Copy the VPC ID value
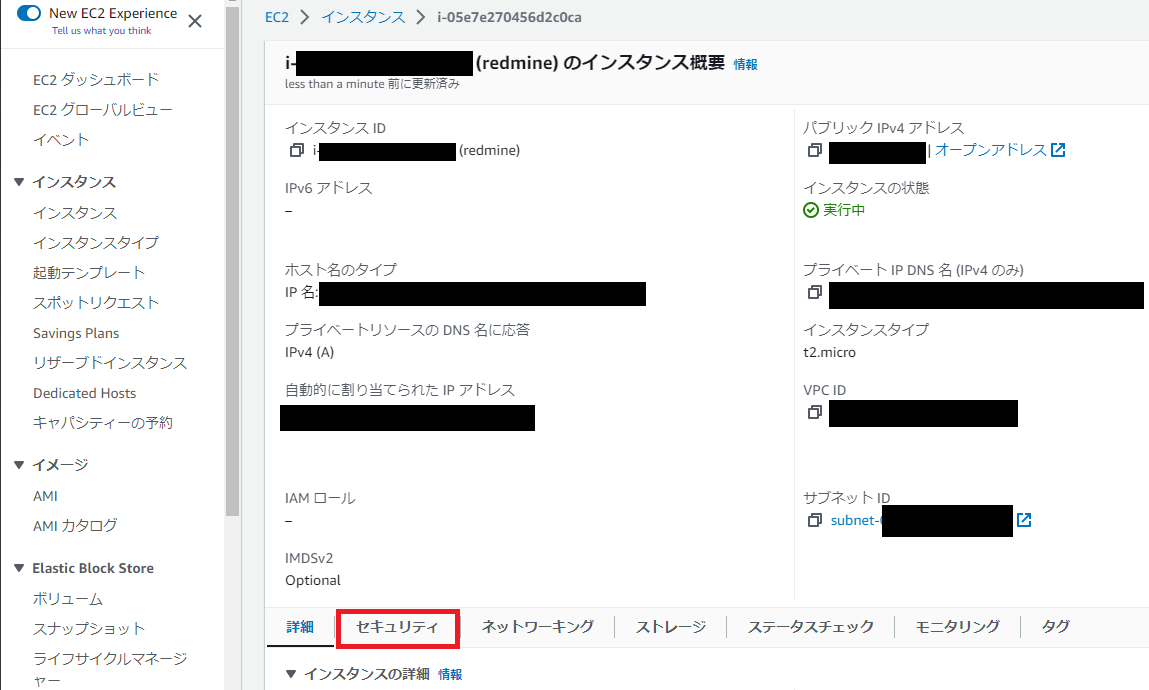The width and height of the screenshot is (1149, 690). coord(814,412)
